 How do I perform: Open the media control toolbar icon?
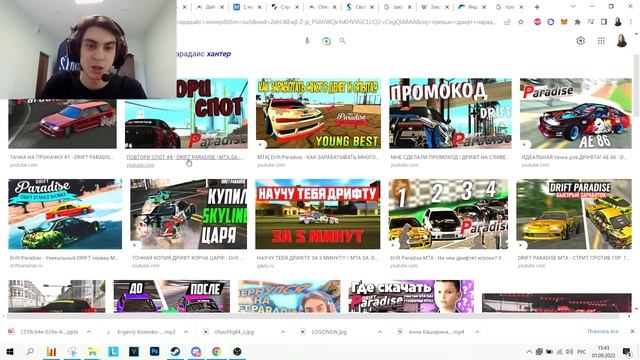(591, 22)
